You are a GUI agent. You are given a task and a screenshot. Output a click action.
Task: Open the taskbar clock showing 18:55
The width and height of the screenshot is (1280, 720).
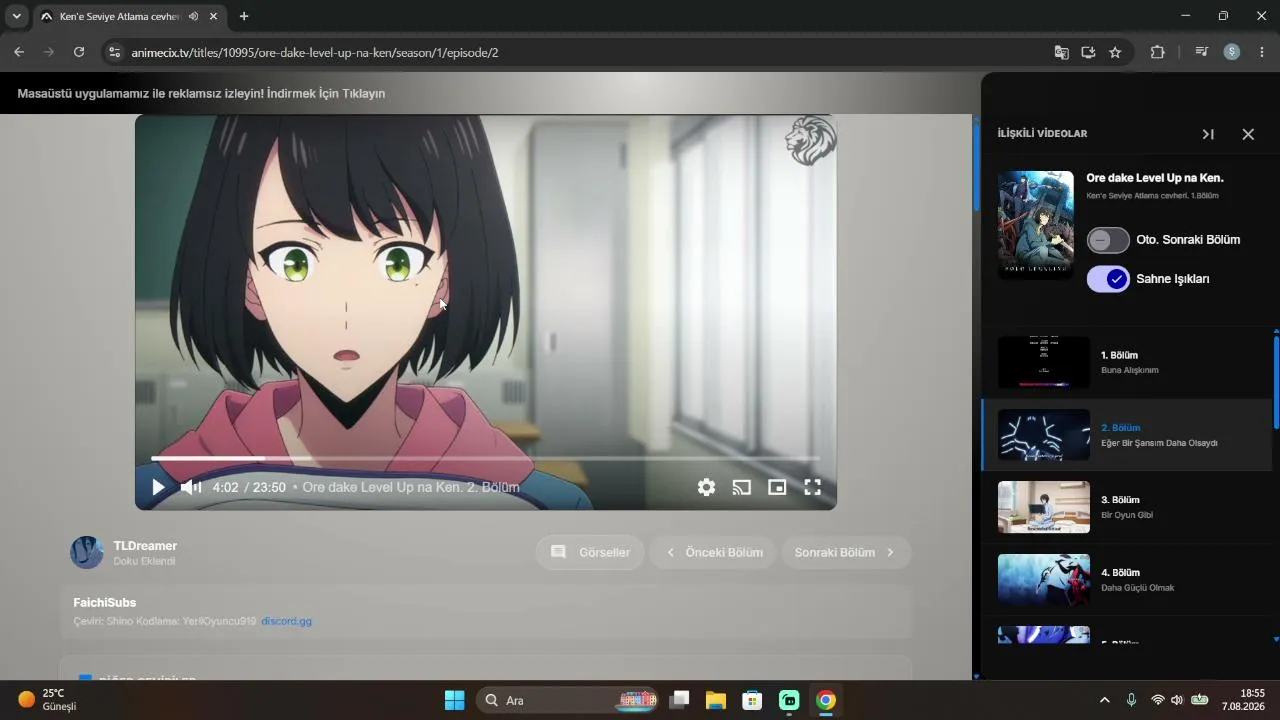tap(1245, 700)
